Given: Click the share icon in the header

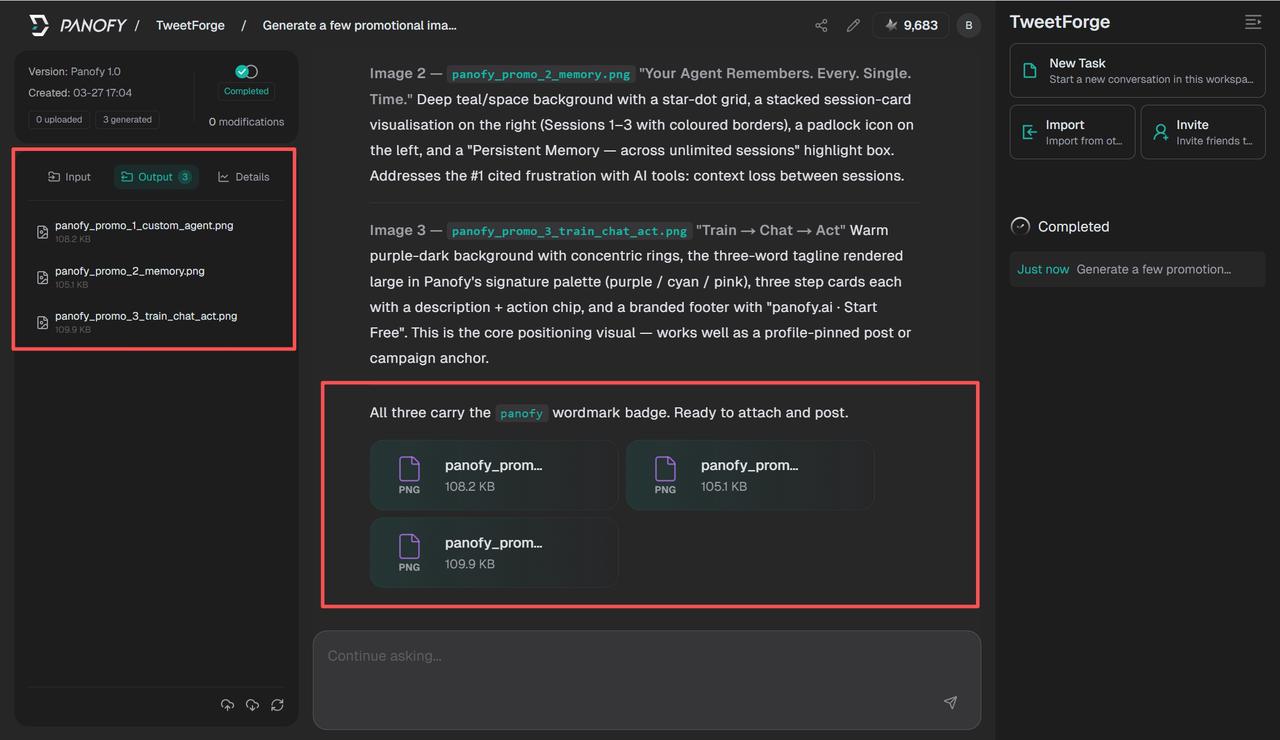Looking at the screenshot, I should 821,25.
